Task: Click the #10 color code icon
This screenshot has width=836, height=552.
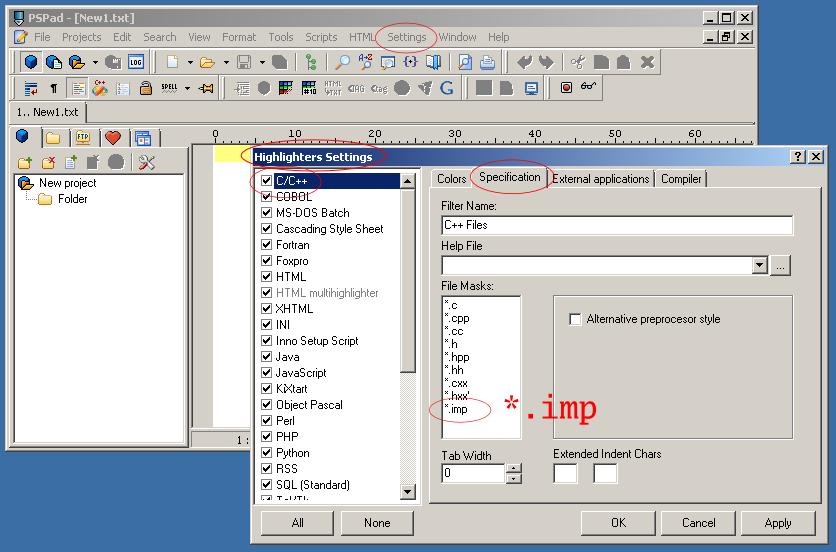Action: 309,88
